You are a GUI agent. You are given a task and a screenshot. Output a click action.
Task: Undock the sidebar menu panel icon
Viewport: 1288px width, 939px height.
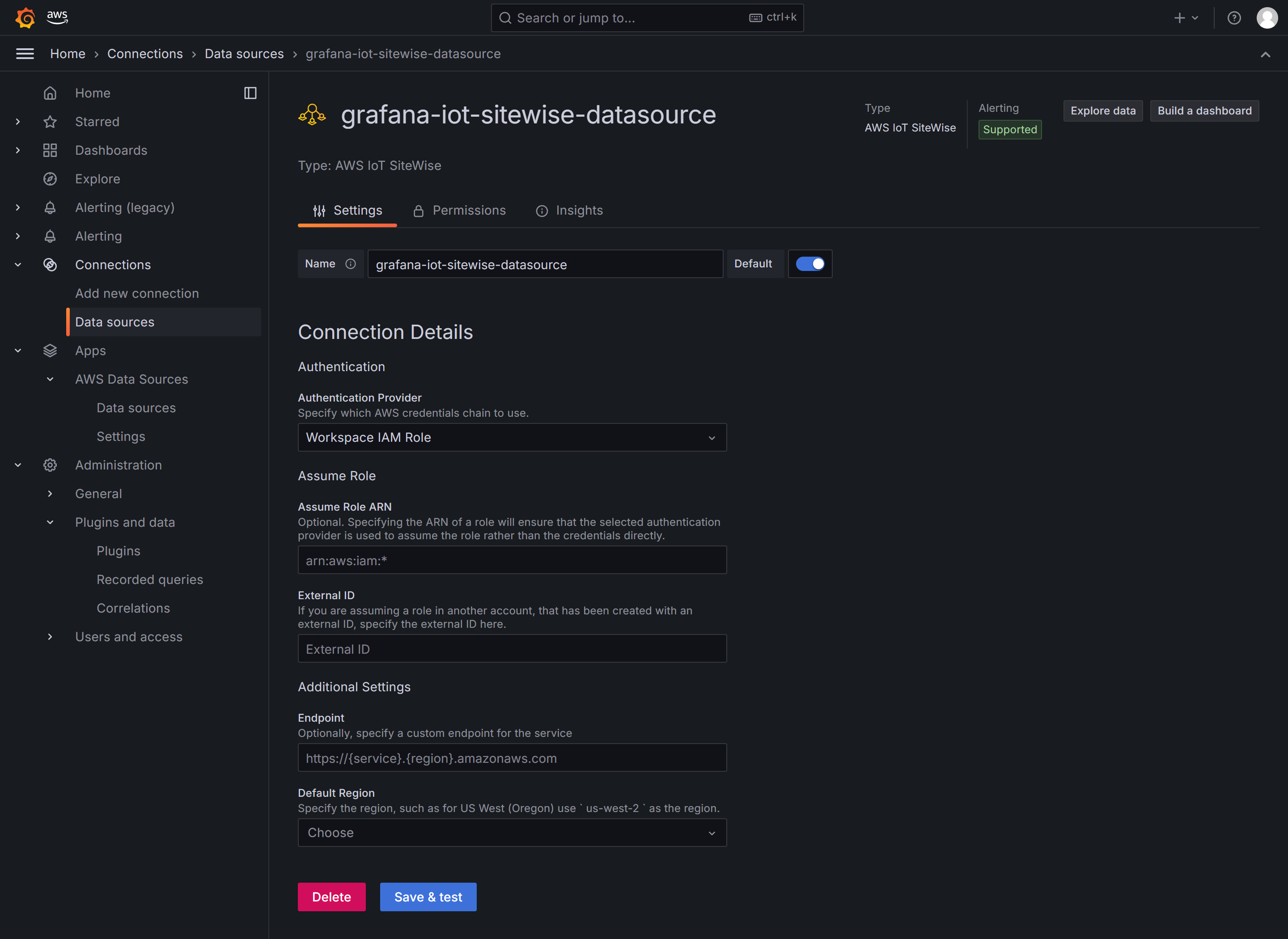[x=250, y=93]
